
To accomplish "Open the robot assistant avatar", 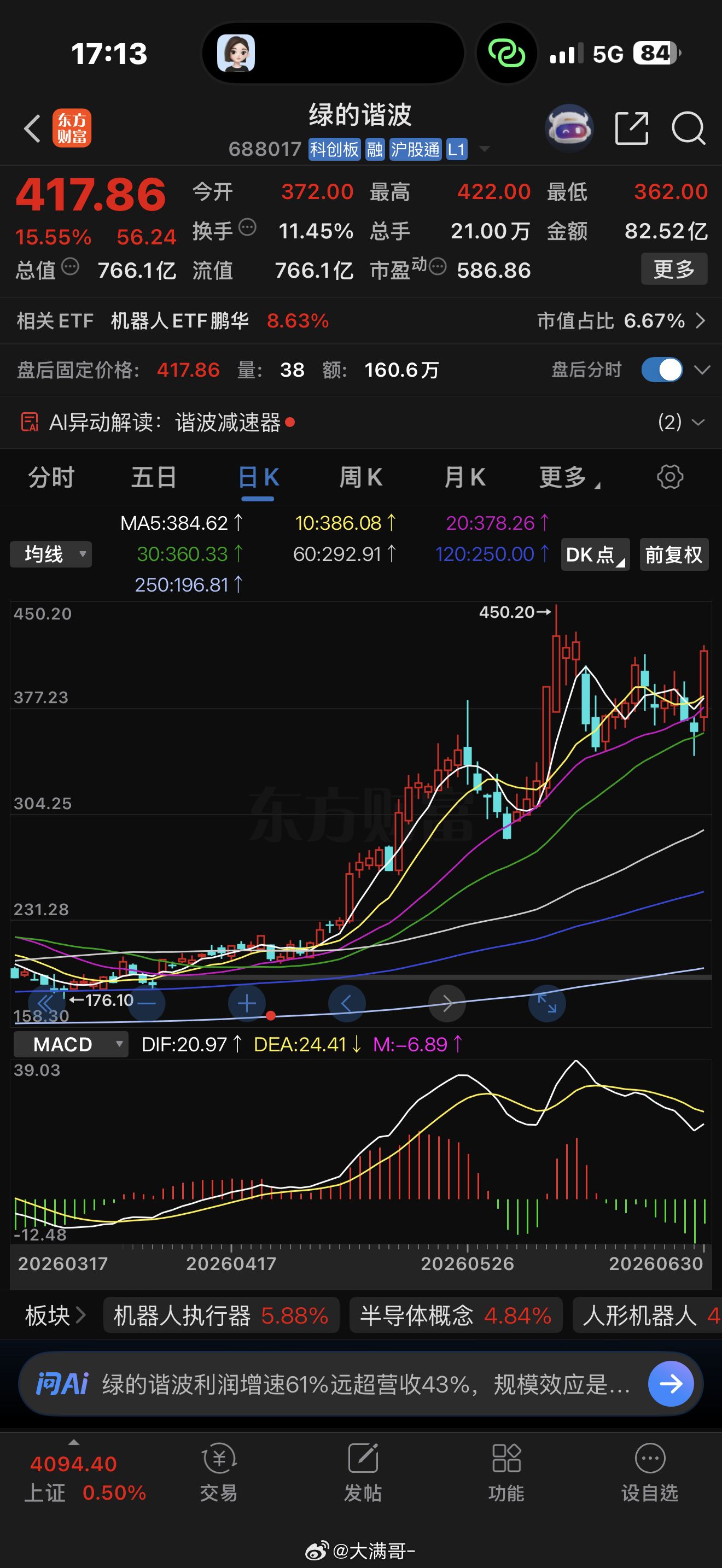I will [569, 128].
